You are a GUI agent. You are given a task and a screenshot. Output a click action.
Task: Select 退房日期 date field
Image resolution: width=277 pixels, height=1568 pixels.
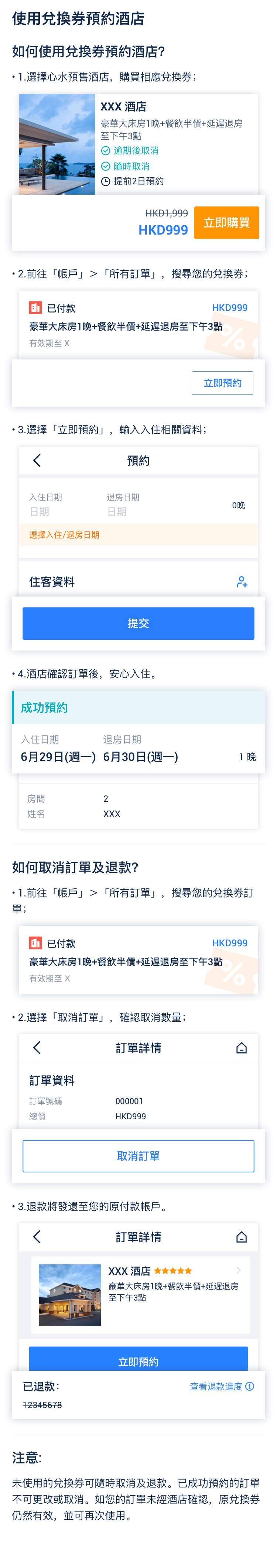pos(123,505)
